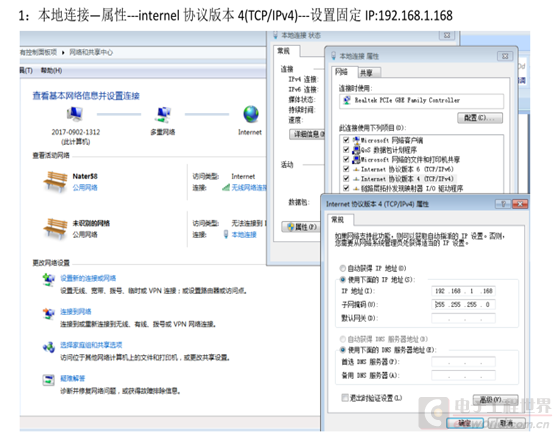Click the Configure (C) button for Realtek adapter
This screenshot has height=436, width=558.
tap(480, 118)
